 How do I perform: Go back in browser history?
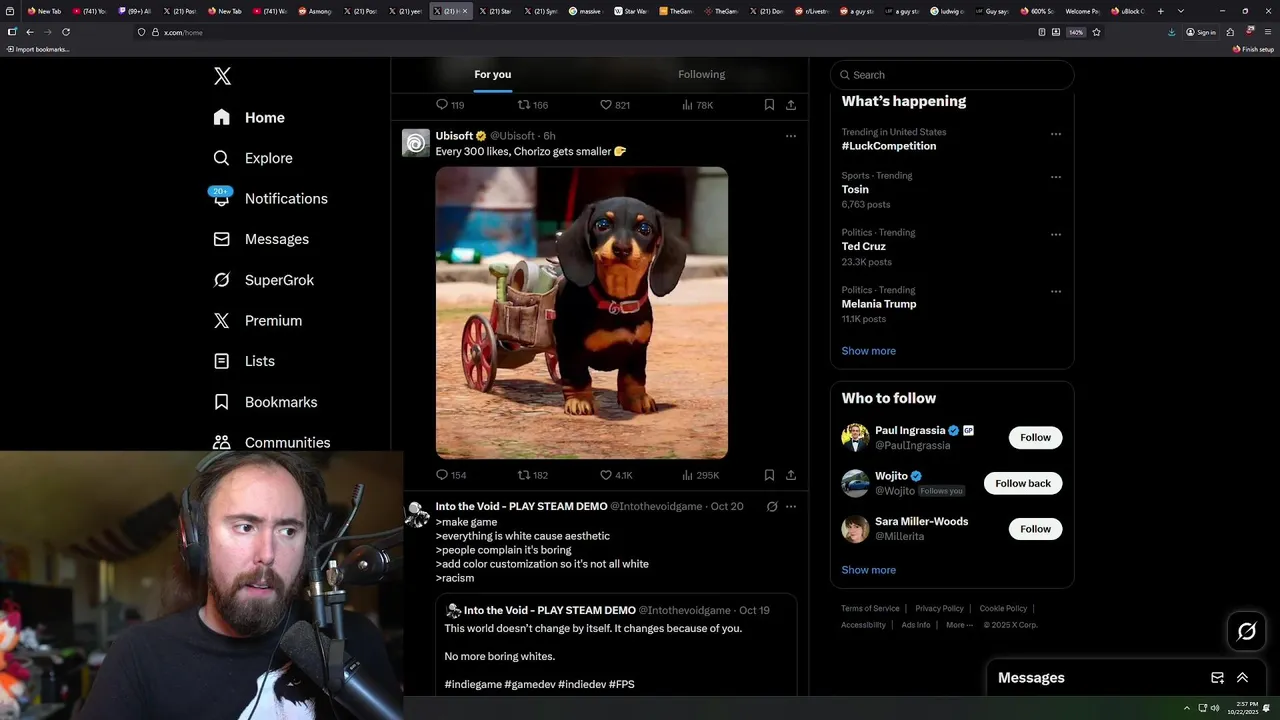coord(30,32)
